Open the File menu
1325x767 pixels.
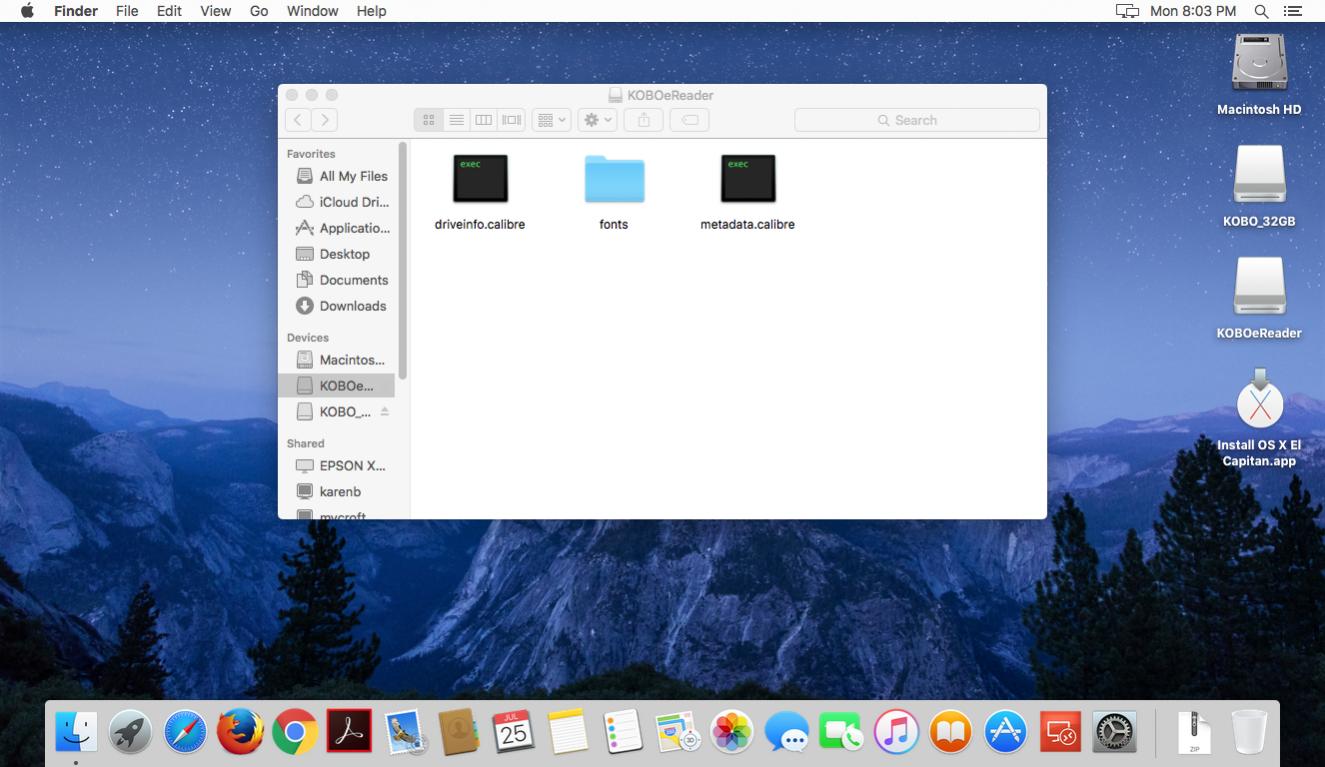click(127, 11)
